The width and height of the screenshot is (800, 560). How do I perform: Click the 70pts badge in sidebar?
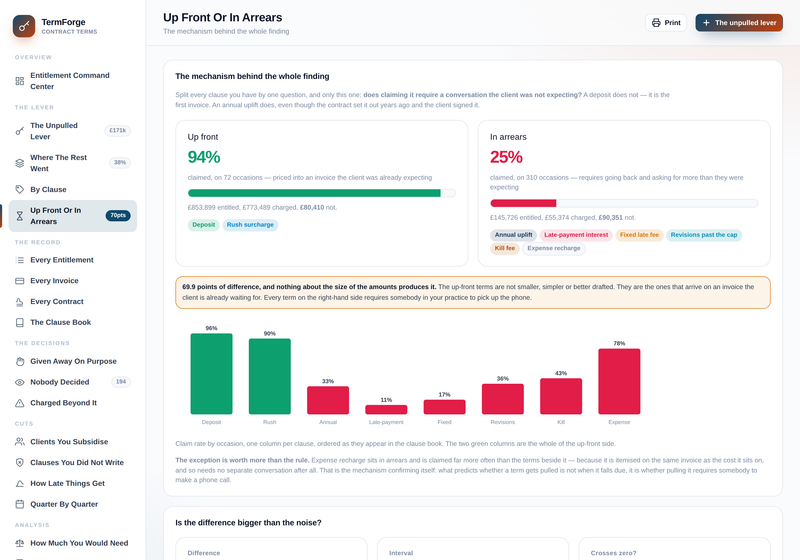118,216
